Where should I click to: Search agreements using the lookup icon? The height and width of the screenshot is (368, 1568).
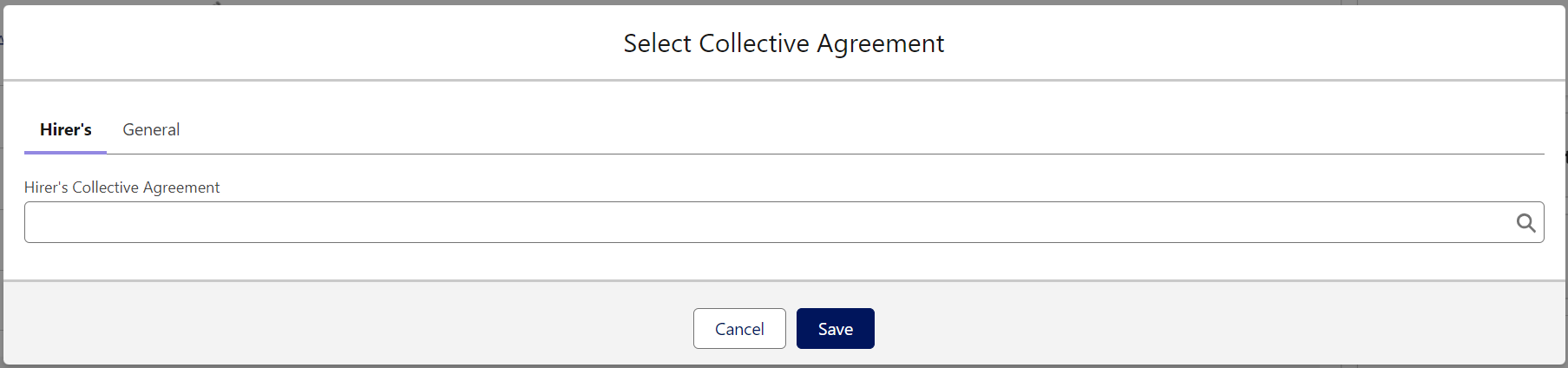(x=1525, y=223)
